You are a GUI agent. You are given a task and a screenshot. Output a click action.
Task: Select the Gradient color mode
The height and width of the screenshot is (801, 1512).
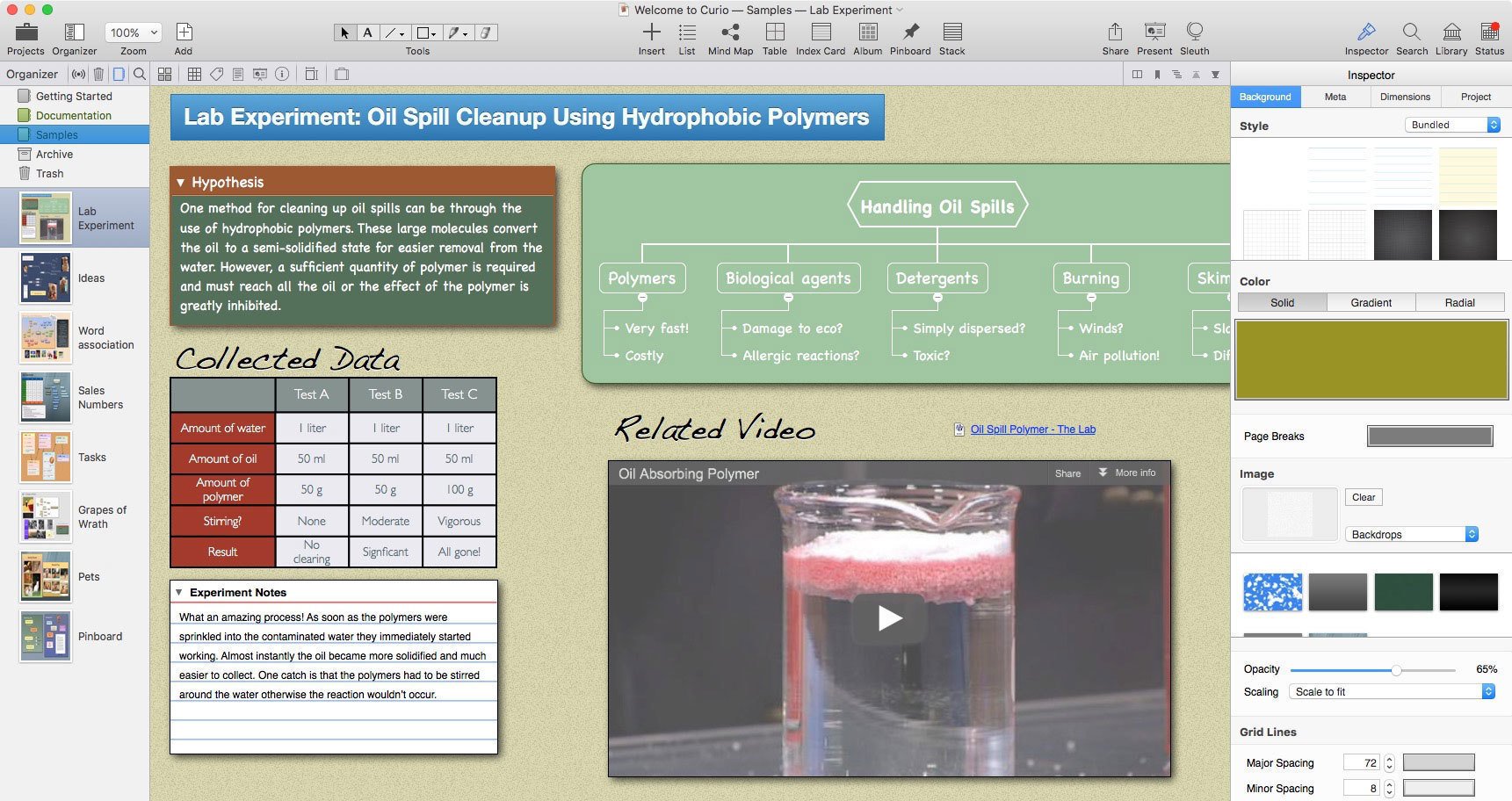click(x=1371, y=302)
